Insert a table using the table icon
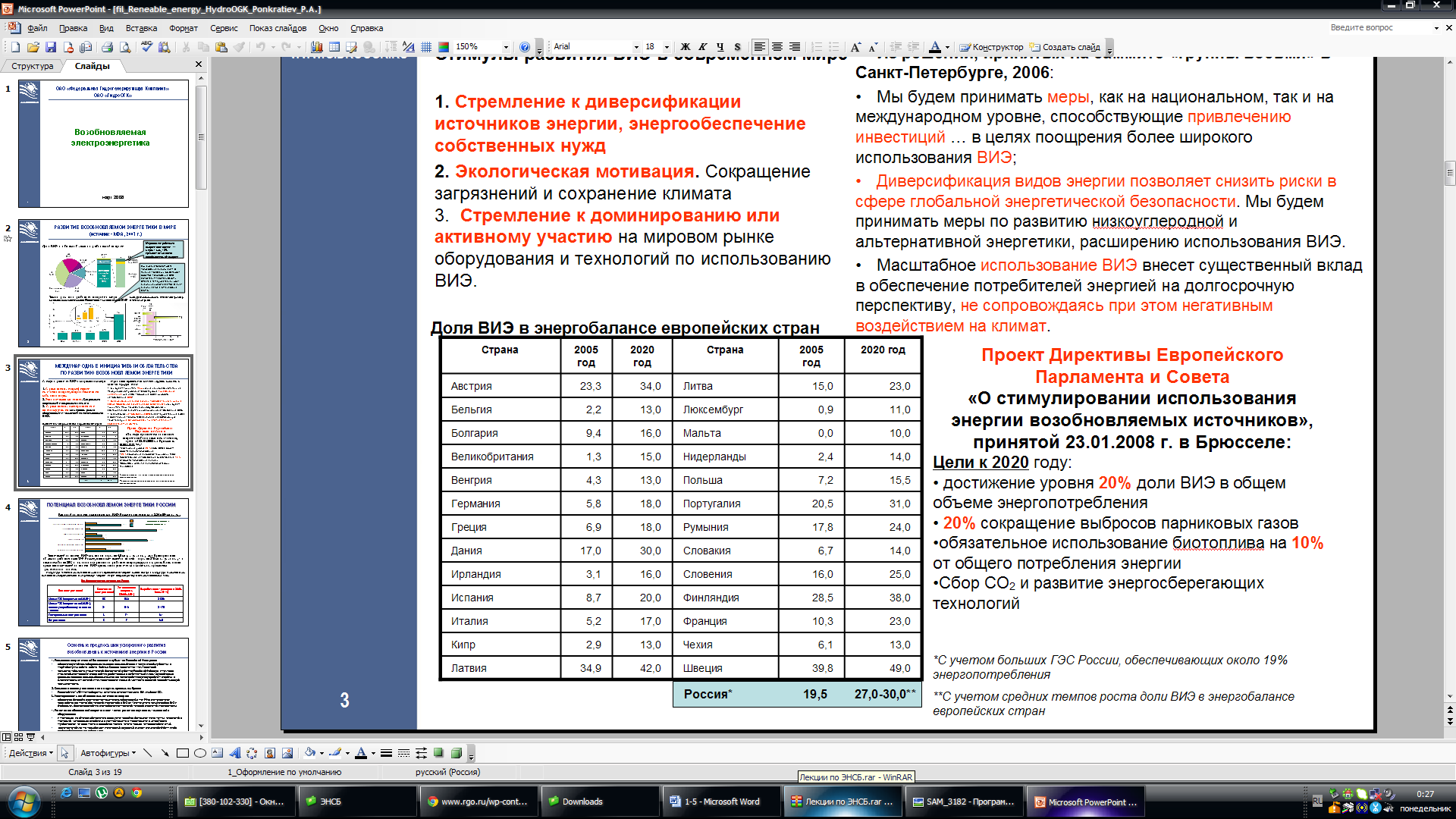1456x819 pixels. click(334, 47)
